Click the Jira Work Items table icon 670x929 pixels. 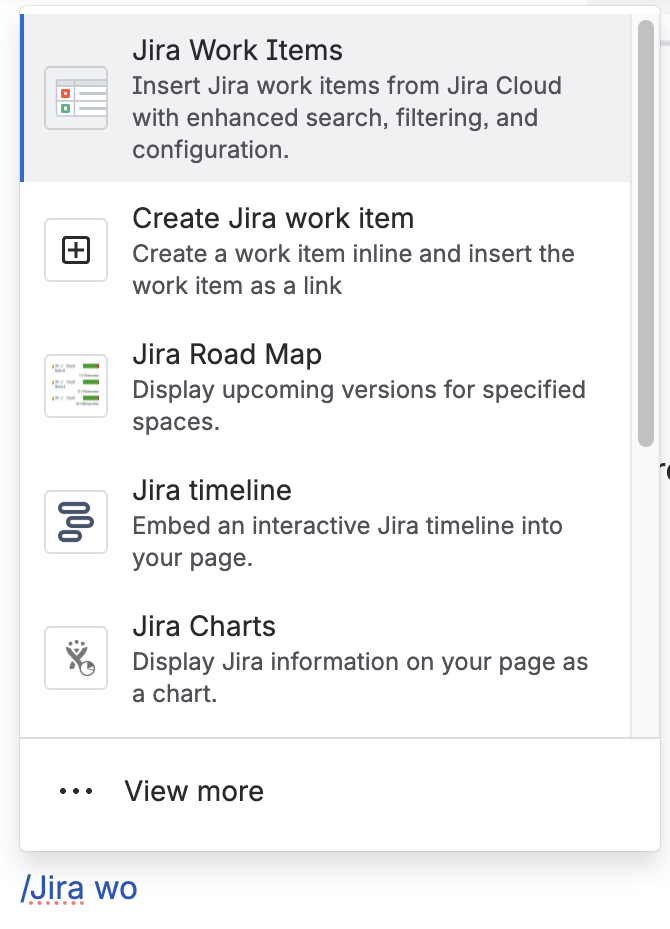click(76, 98)
